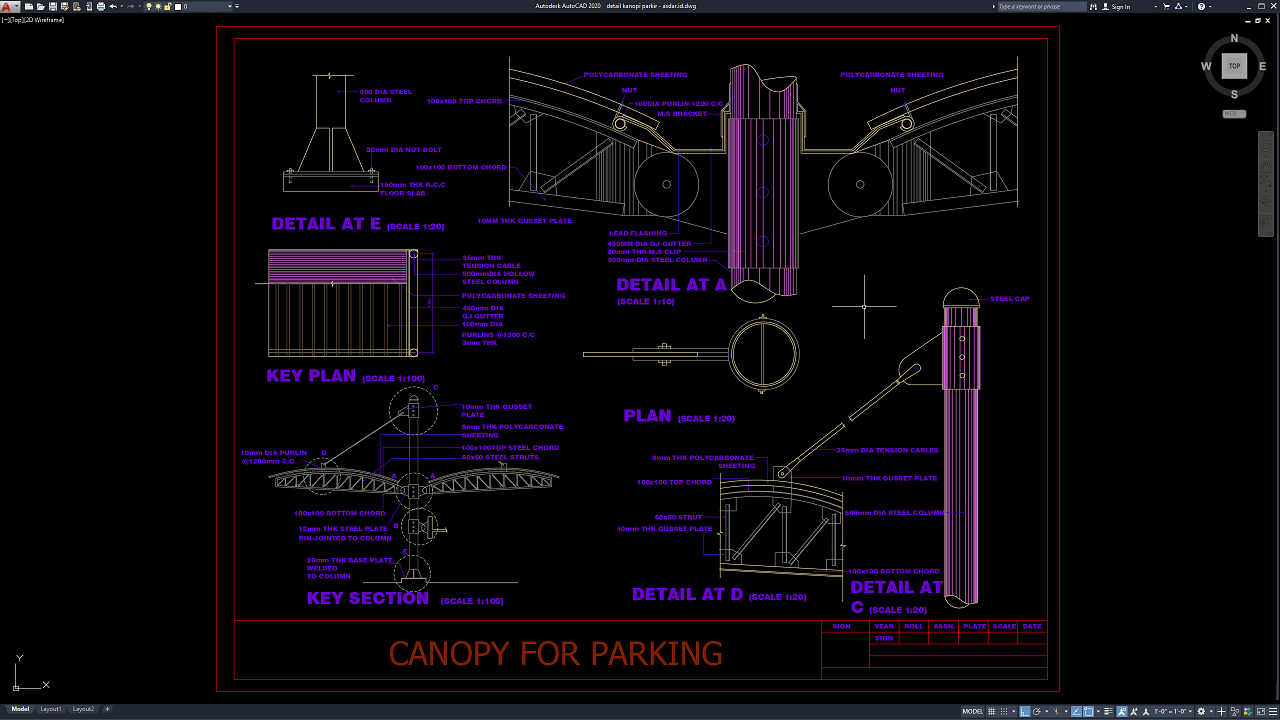1280x720 pixels.
Task: Click the keyword search input field
Action: click(x=1042, y=6)
